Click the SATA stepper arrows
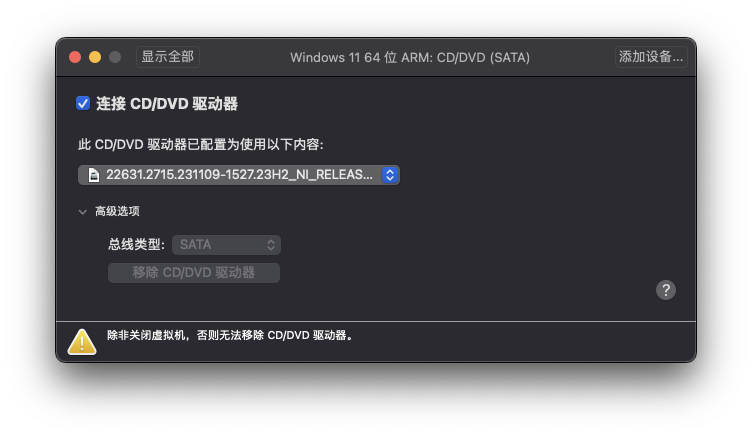Image resolution: width=752 pixels, height=436 pixels. coord(271,245)
